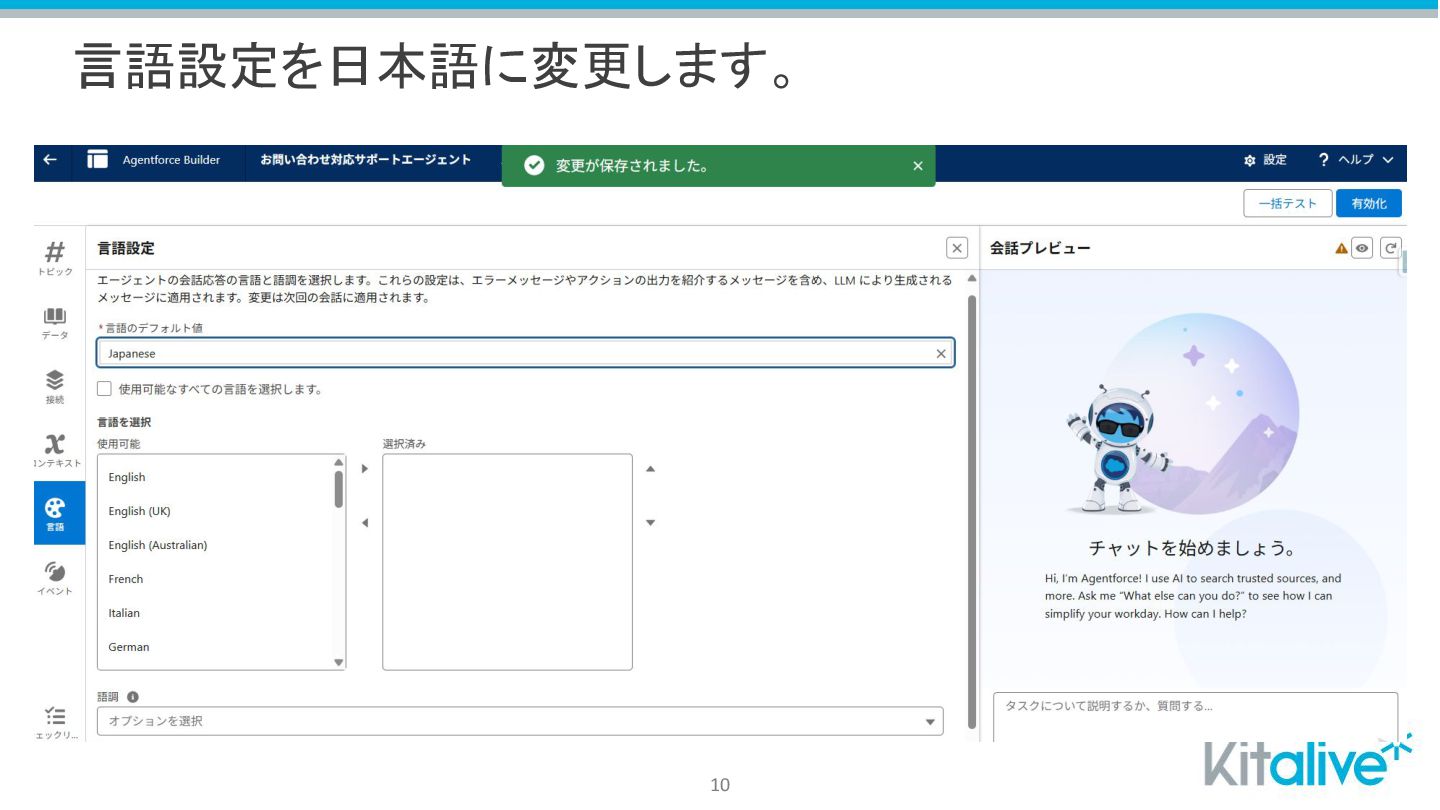Check 使用可能なすべての言語を選択します checkbox
Screen dimensions: 1440x810
click(x=104, y=389)
